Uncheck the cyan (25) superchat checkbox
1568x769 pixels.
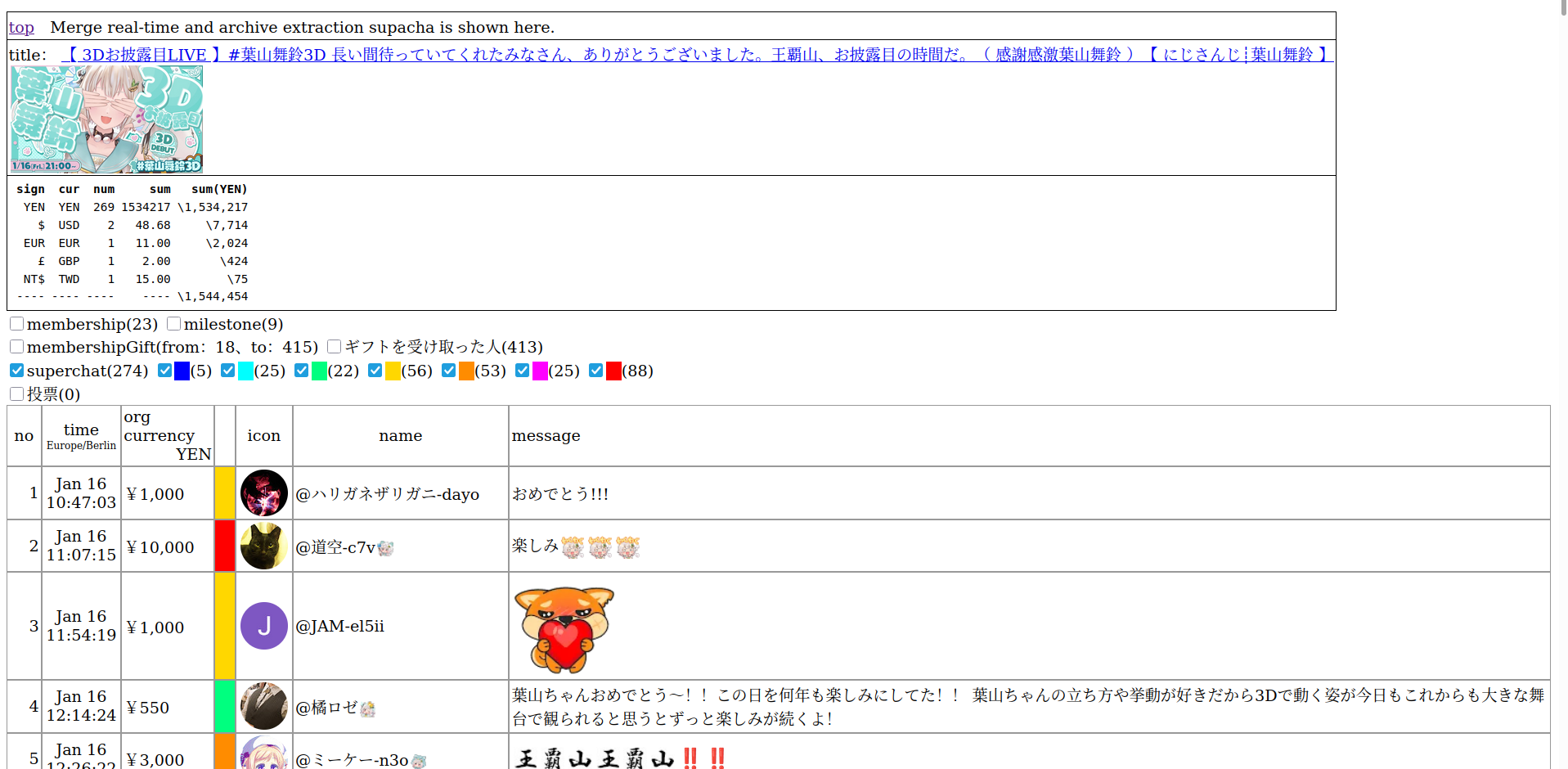(x=228, y=371)
